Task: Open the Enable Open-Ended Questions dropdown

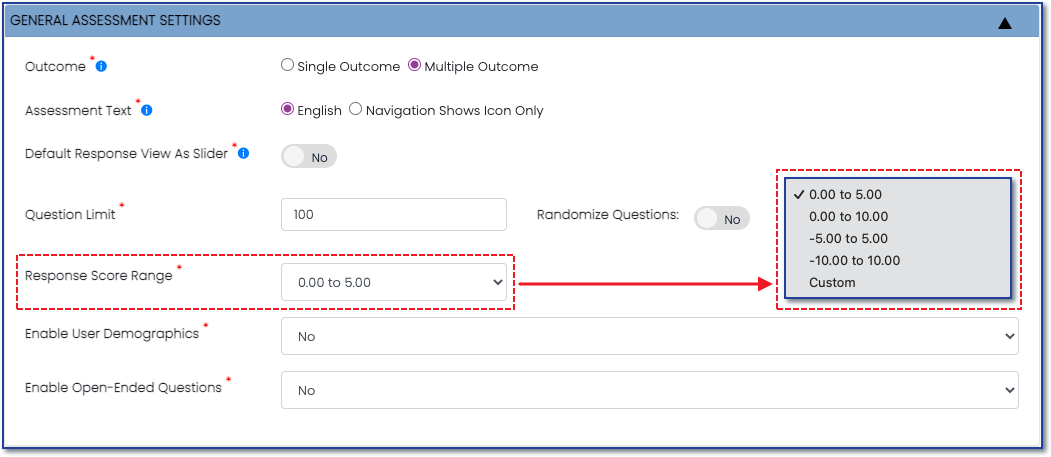Action: coord(650,390)
